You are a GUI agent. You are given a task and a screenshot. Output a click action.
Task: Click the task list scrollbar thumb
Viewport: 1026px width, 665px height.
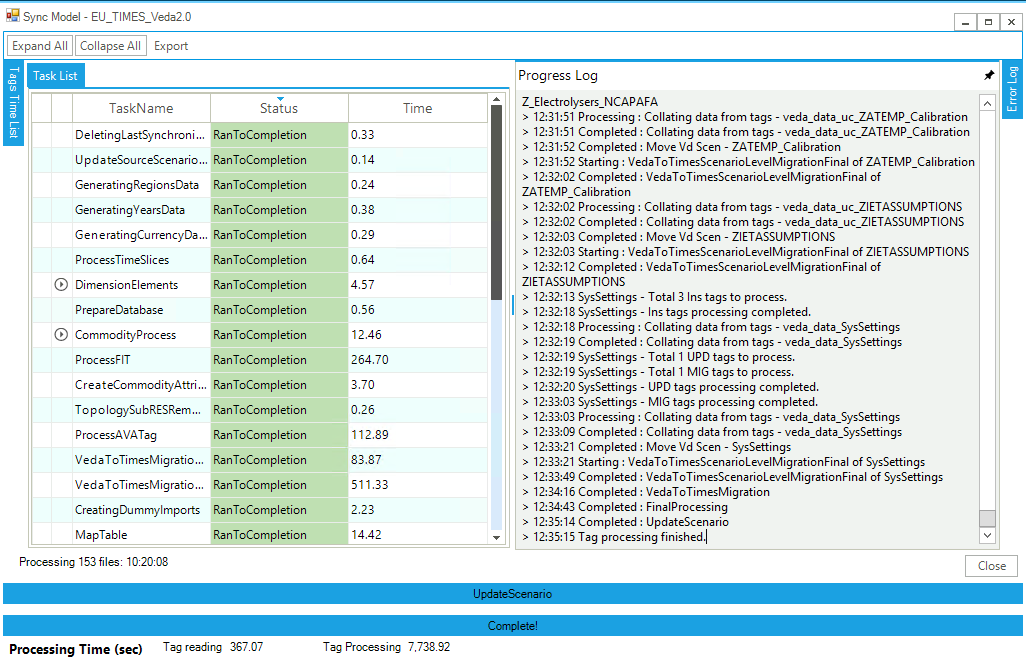pyautogui.click(x=497, y=202)
